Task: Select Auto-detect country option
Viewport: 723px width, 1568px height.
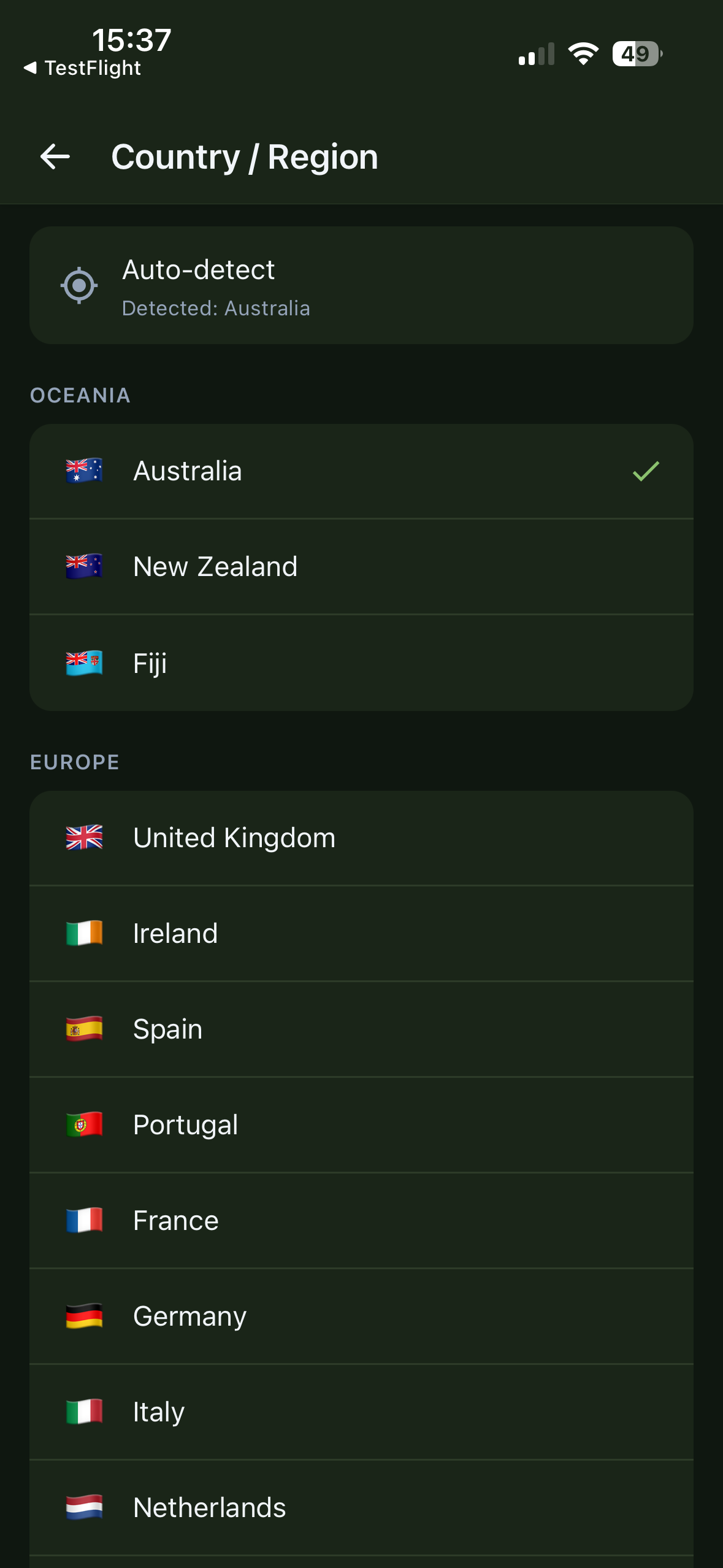Action: (361, 285)
